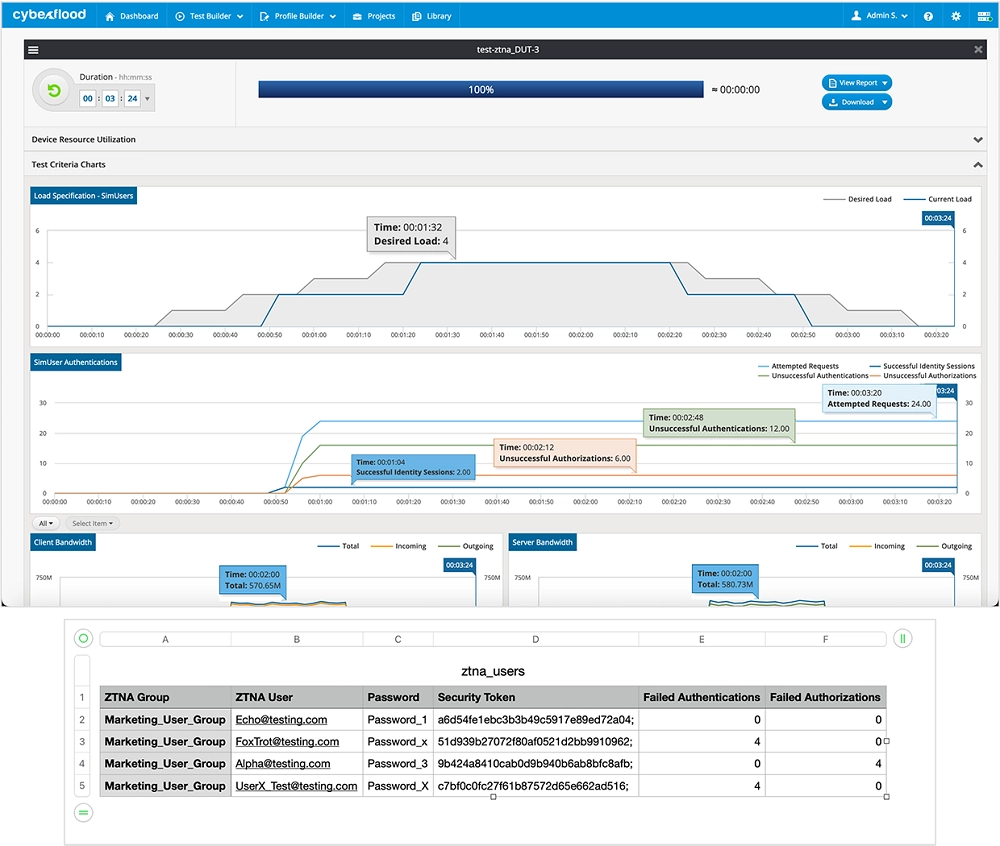Open the Select Item dropdown
Viewport: 1000px width, 846px height.
point(92,523)
